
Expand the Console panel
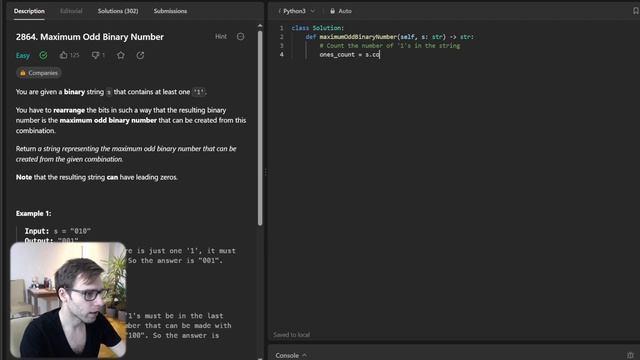coord(291,356)
